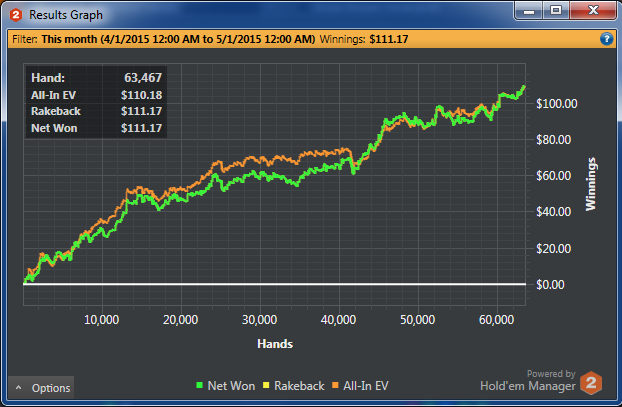This screenshot has height=407, width=622.
Task: Click the Hands axis title
Action: [x=275, y=344]
